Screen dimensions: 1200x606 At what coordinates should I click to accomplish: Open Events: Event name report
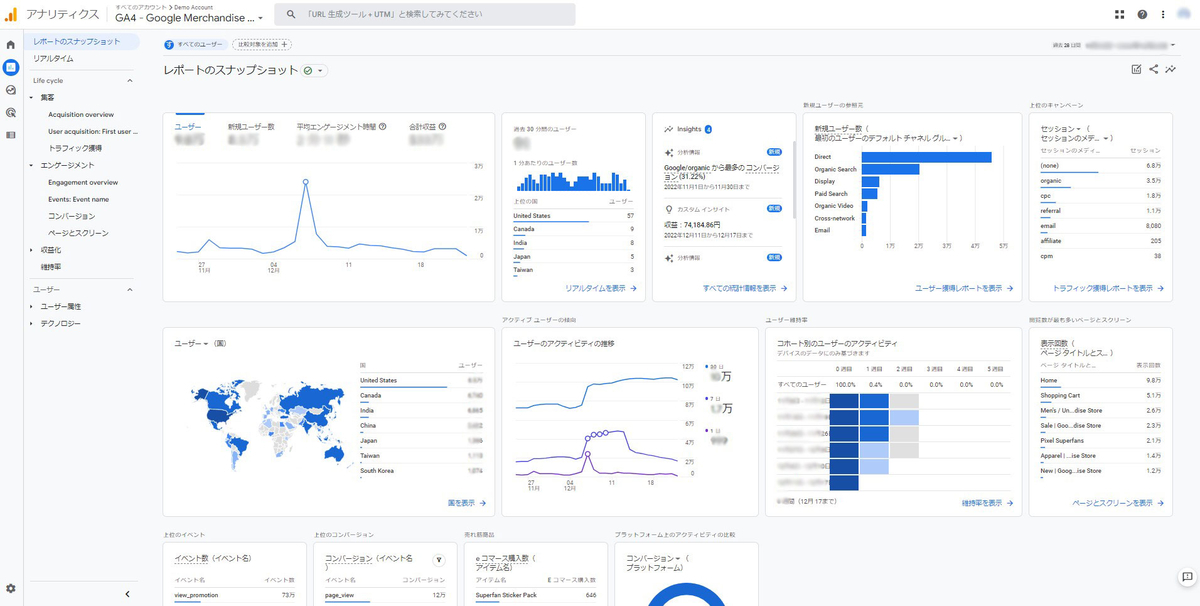click(x=79, y=199)
